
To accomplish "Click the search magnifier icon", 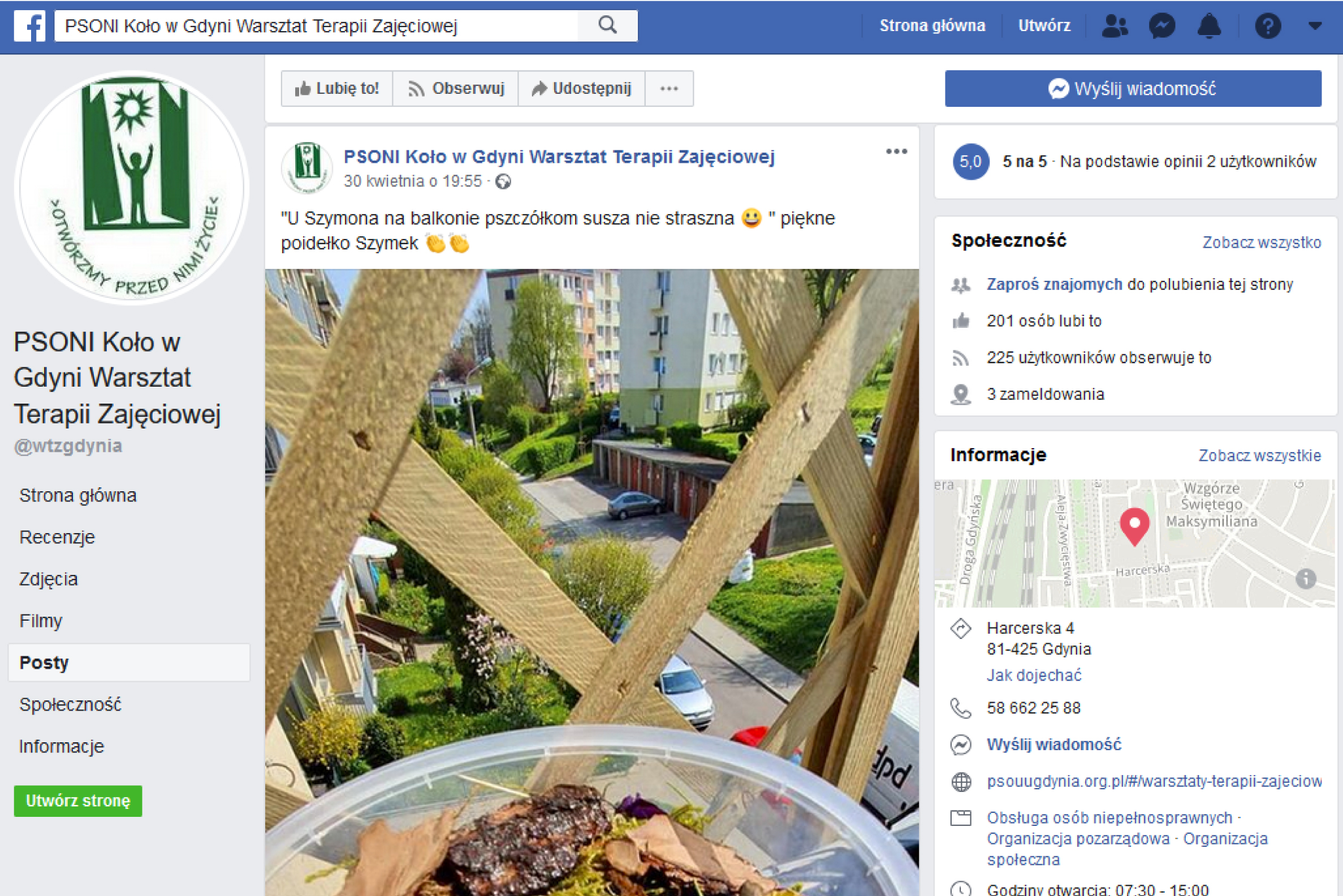I will coord(607,25).
